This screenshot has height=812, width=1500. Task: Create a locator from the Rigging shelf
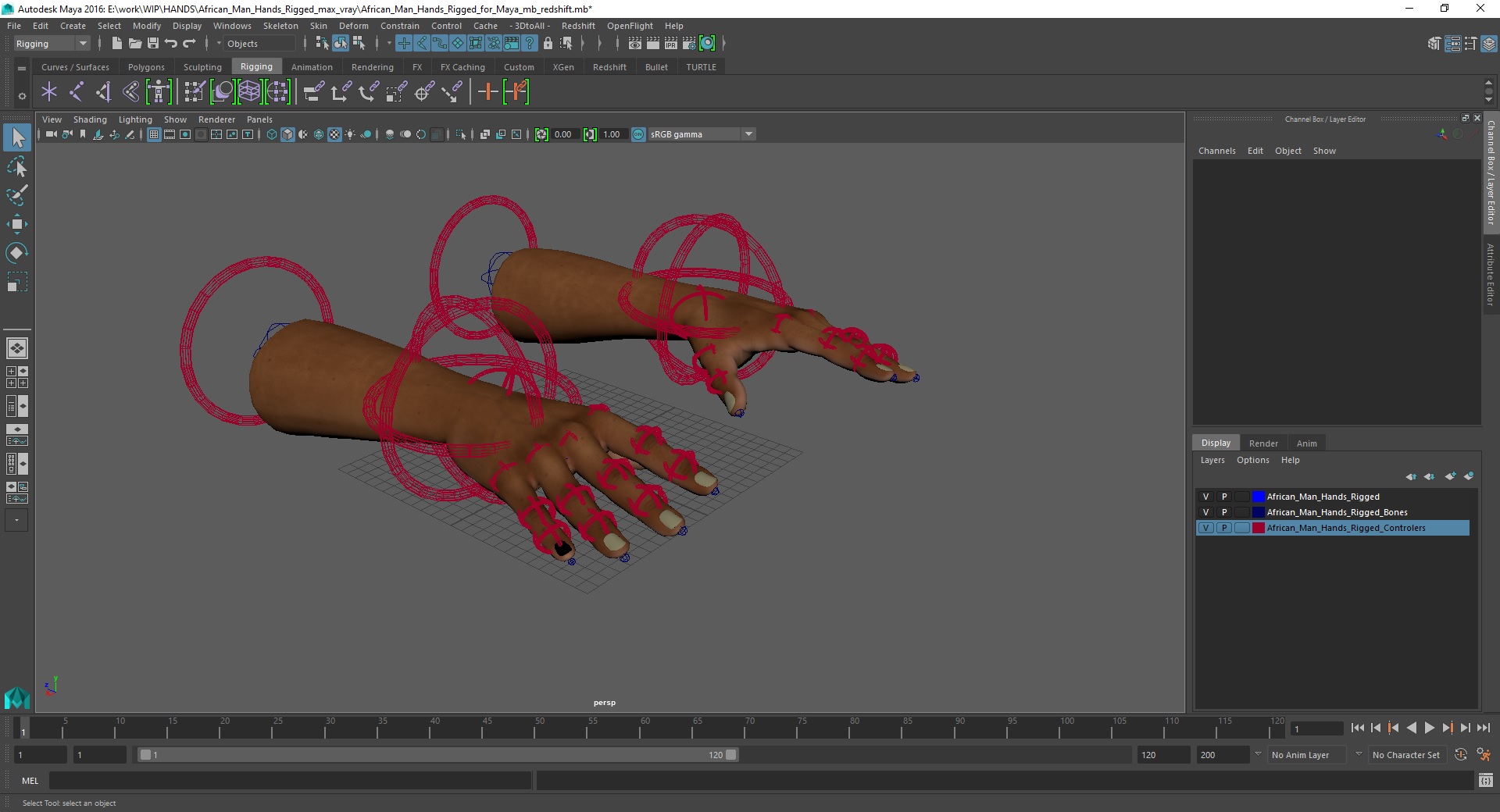click(49, 92)
